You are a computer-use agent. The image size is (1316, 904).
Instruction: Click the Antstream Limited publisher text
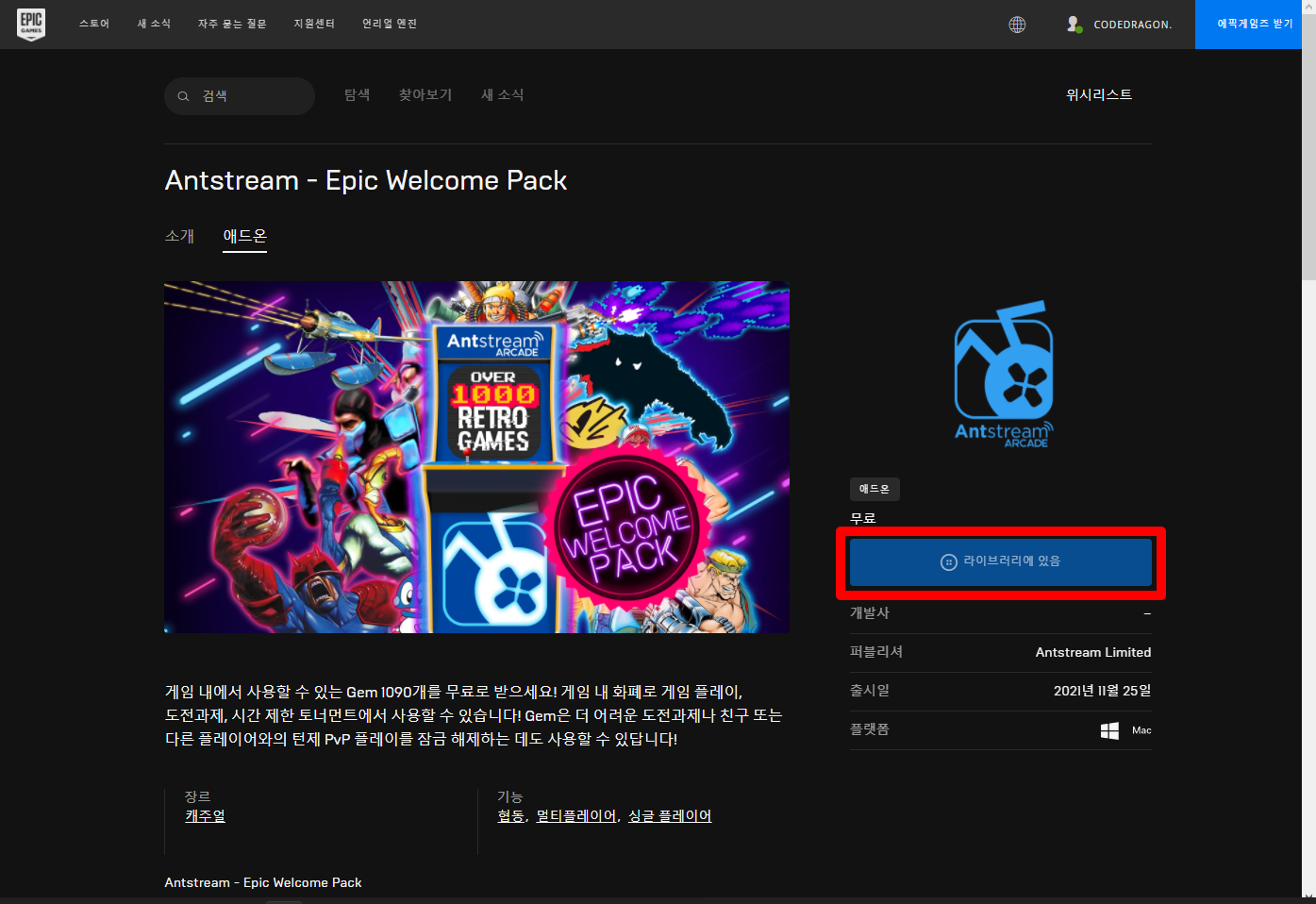point(1093,653)
